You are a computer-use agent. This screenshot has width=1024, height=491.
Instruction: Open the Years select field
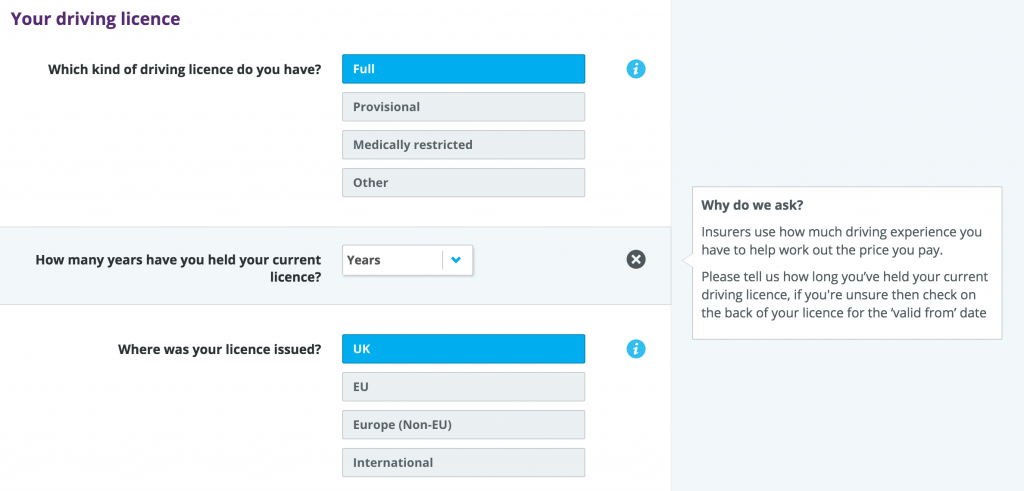[x=408, y=260]
